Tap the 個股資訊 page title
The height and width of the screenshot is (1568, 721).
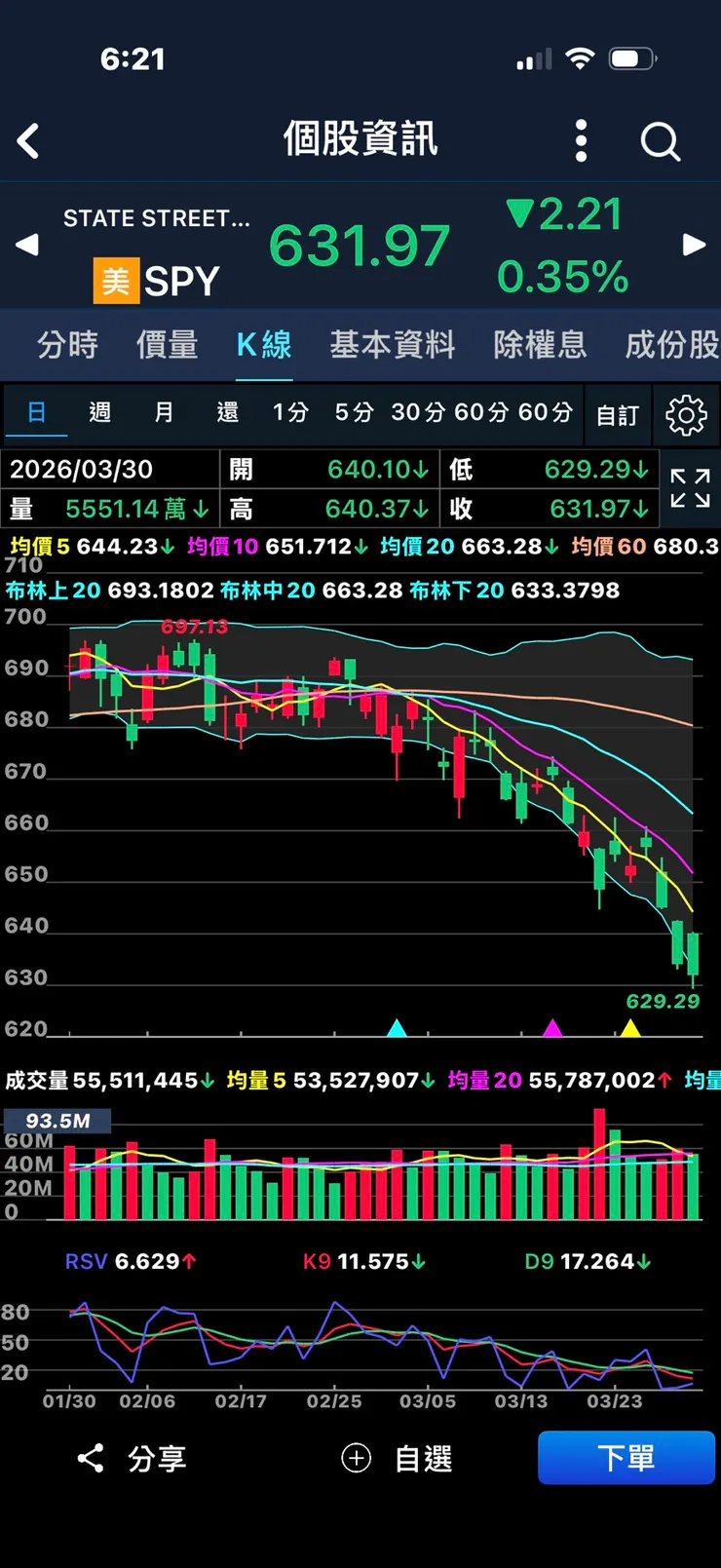pyautogui.click(x=360, y=139)
